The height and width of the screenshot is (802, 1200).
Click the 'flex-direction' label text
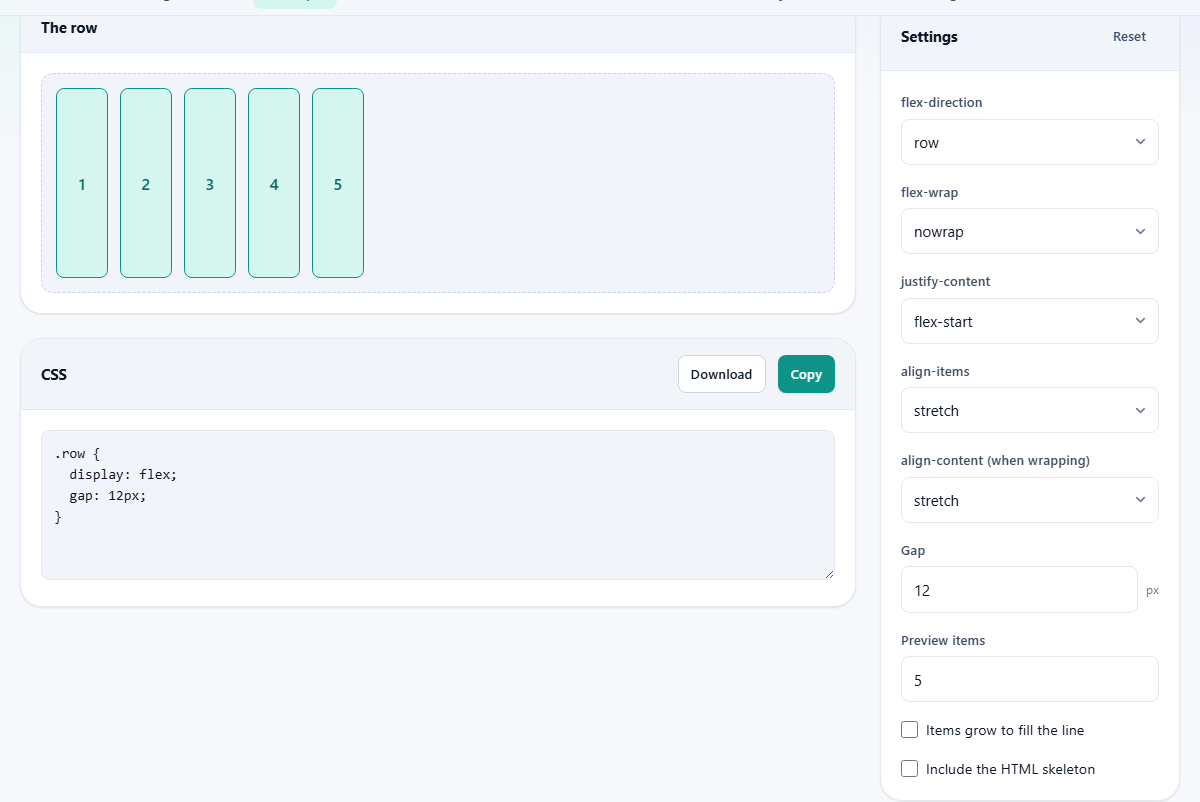(x=942, y=102)
